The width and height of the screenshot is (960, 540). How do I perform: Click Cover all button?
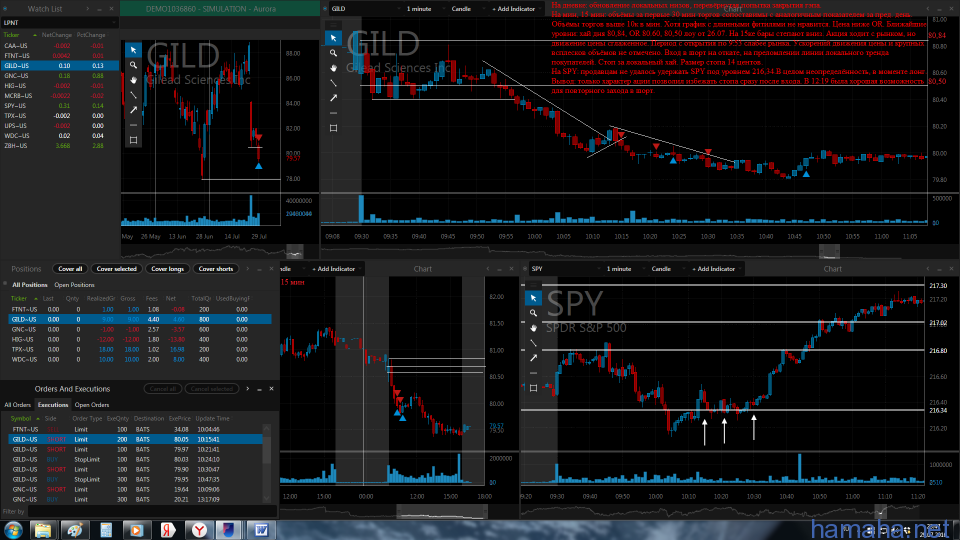(x=70, y=269)
